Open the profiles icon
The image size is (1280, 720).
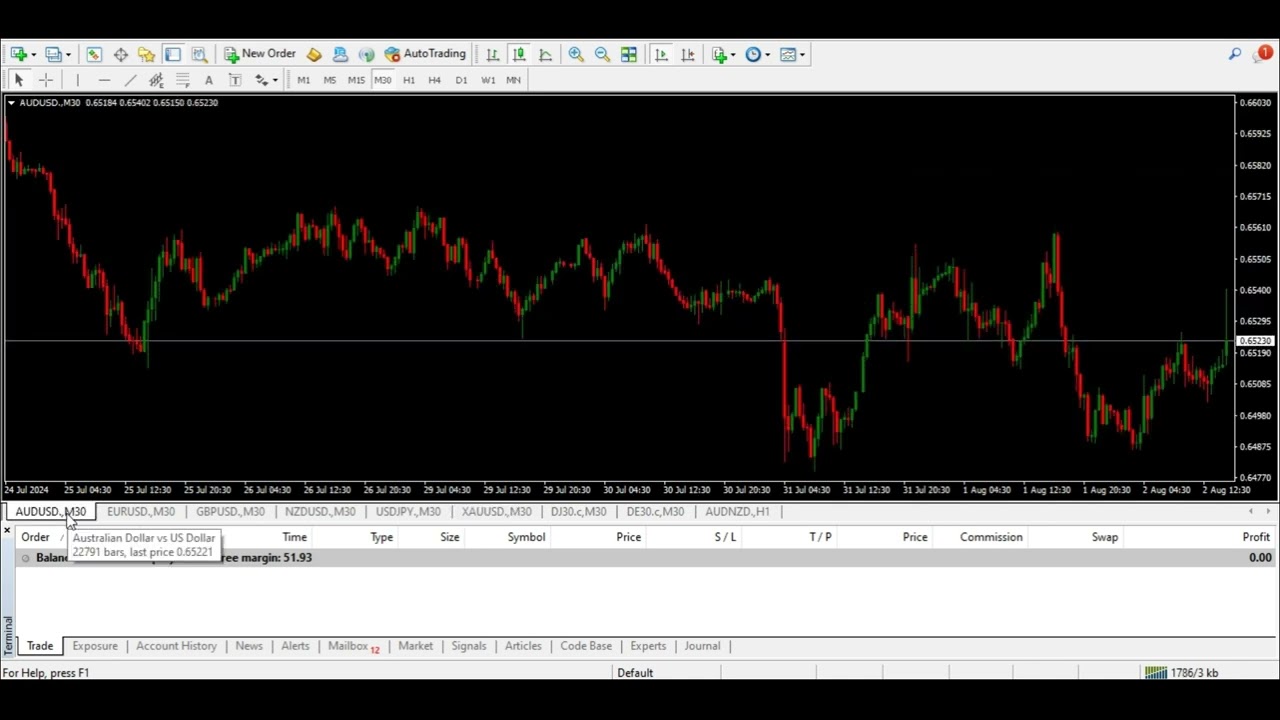coord(53,54)
